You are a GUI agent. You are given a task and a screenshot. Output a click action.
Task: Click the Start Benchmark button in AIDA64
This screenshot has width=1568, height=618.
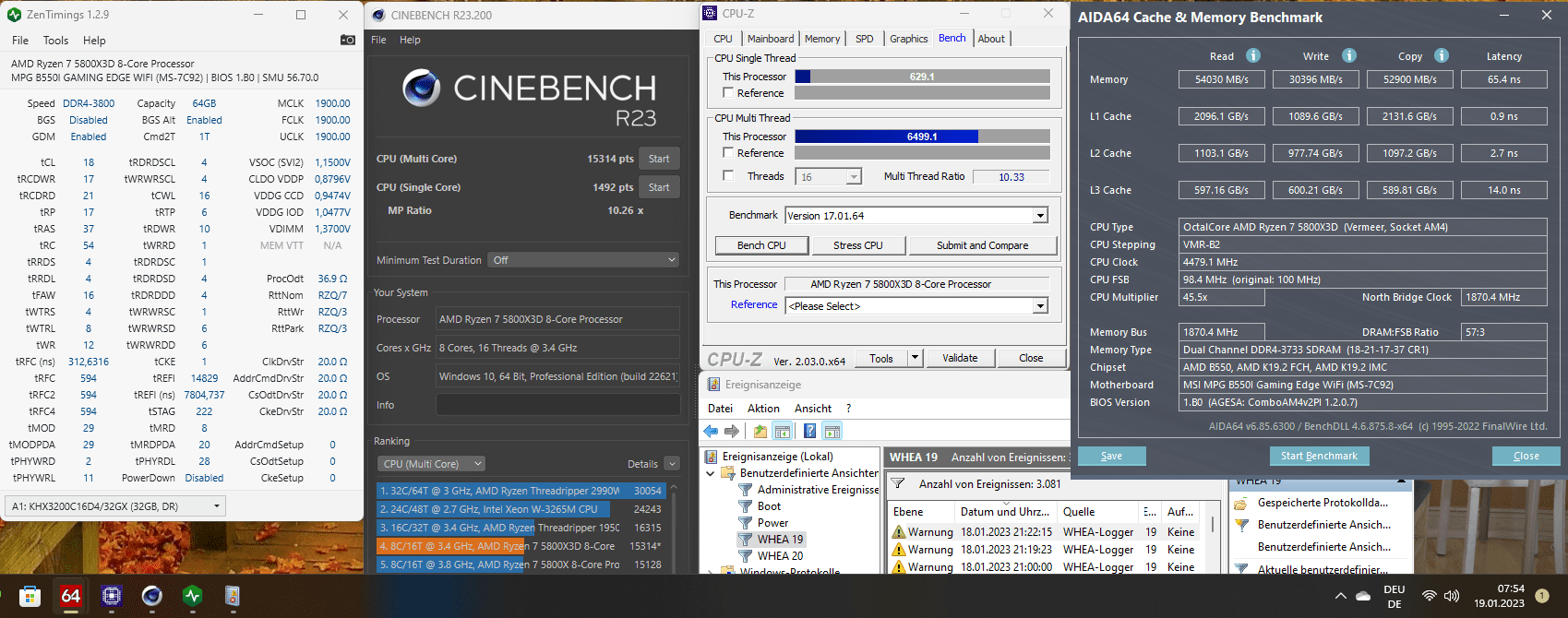1319,456
